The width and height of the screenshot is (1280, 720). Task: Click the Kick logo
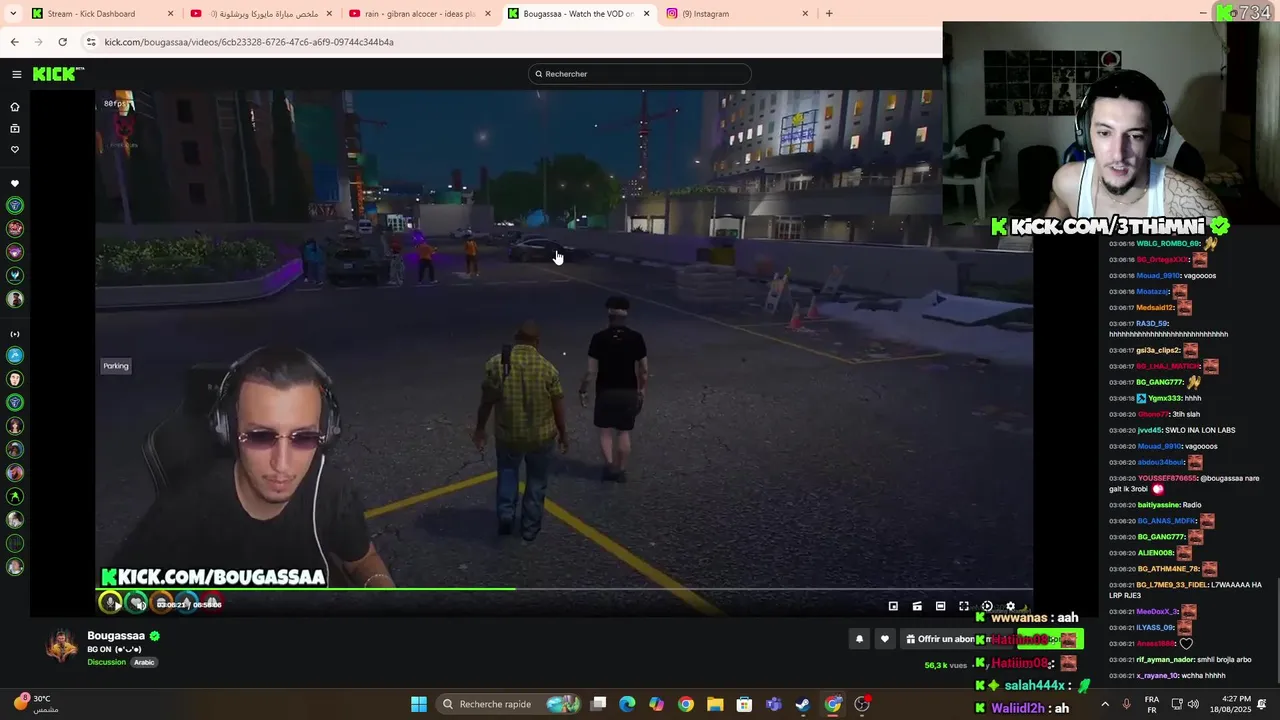click(x=58, y=74)
